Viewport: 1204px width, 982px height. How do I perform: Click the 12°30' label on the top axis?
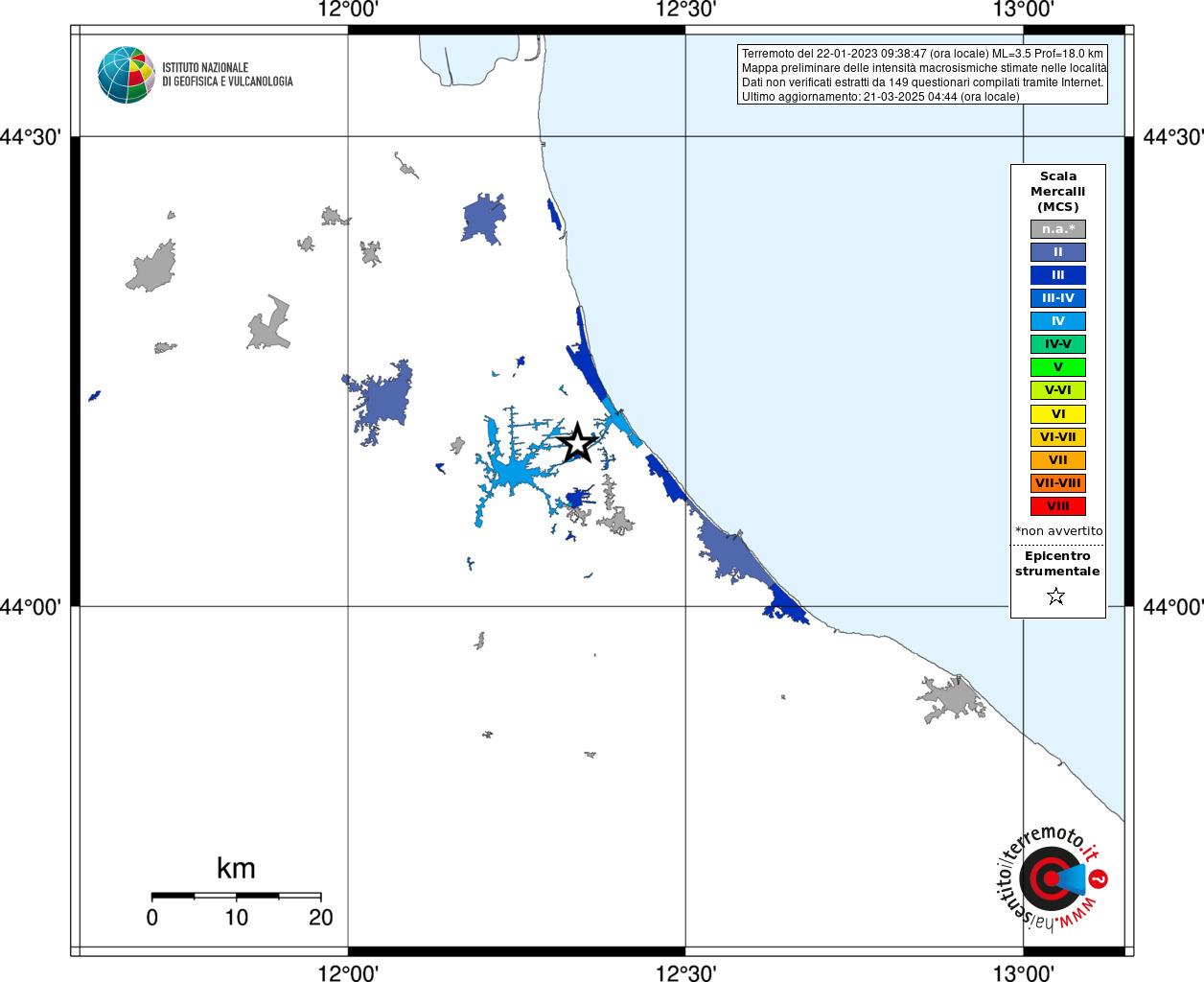[x=685, y=10]
